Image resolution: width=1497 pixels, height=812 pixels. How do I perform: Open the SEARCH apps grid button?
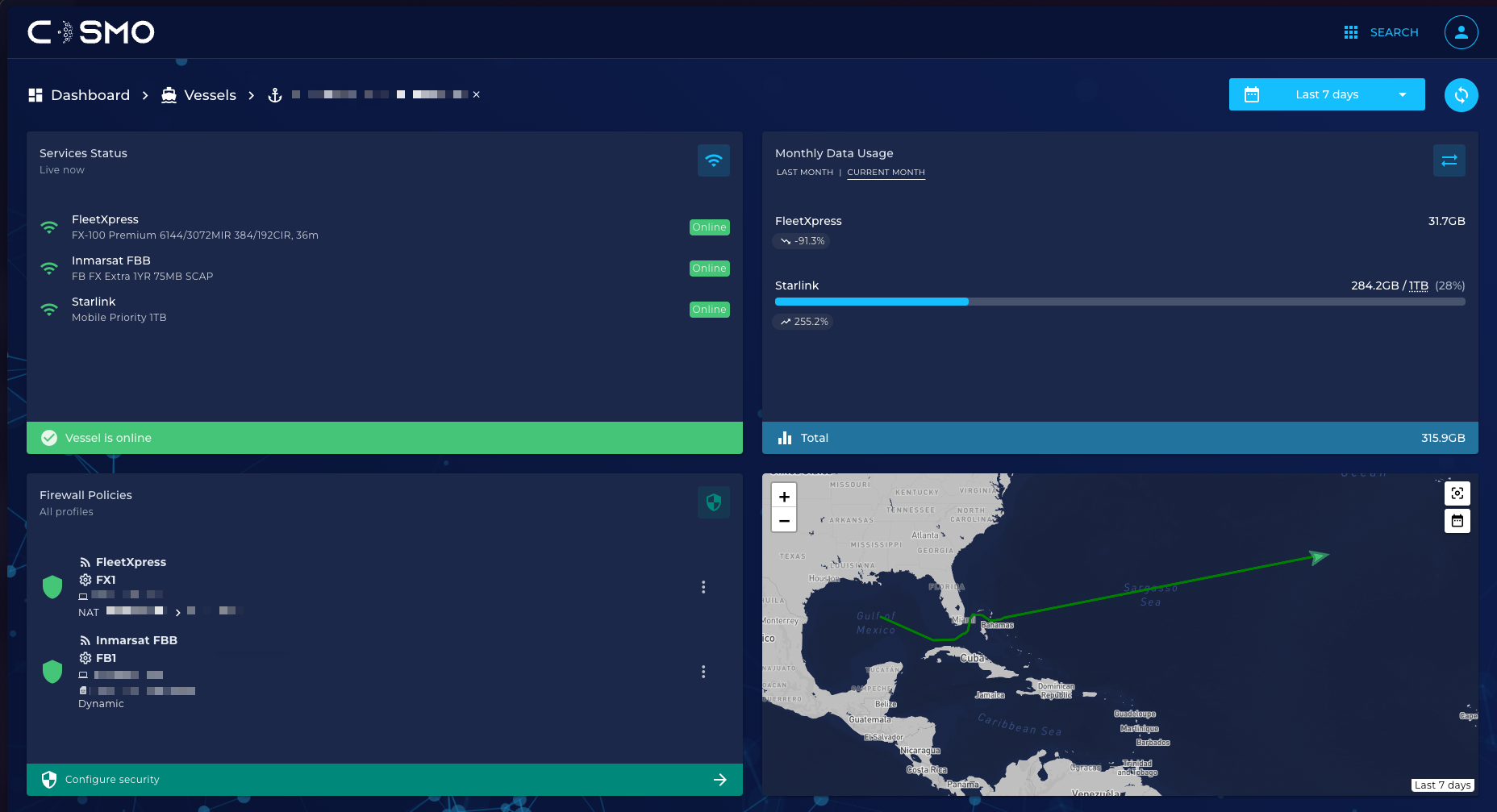pos(1381,32)
